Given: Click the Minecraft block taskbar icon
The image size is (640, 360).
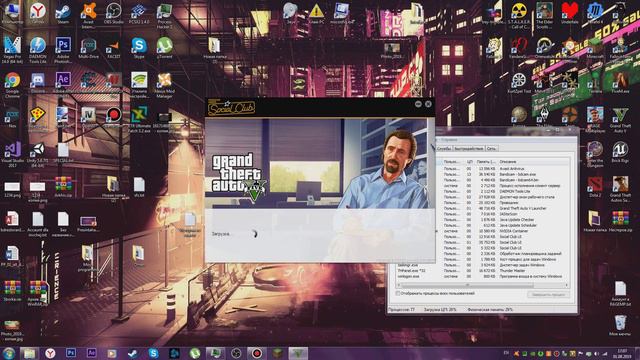Looking at the screenshot, I should pos(277,353).
